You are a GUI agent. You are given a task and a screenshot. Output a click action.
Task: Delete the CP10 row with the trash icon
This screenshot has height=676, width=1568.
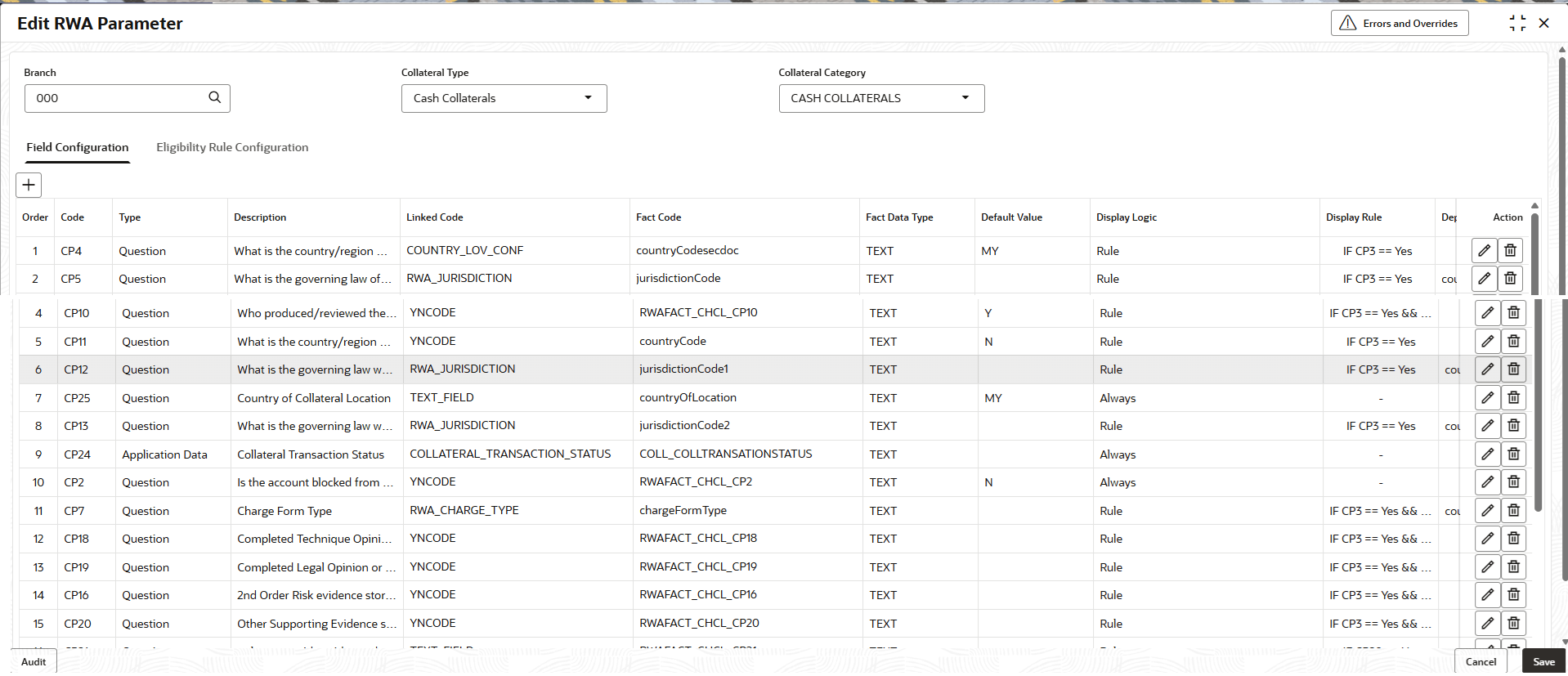(x=1513, y=313)
